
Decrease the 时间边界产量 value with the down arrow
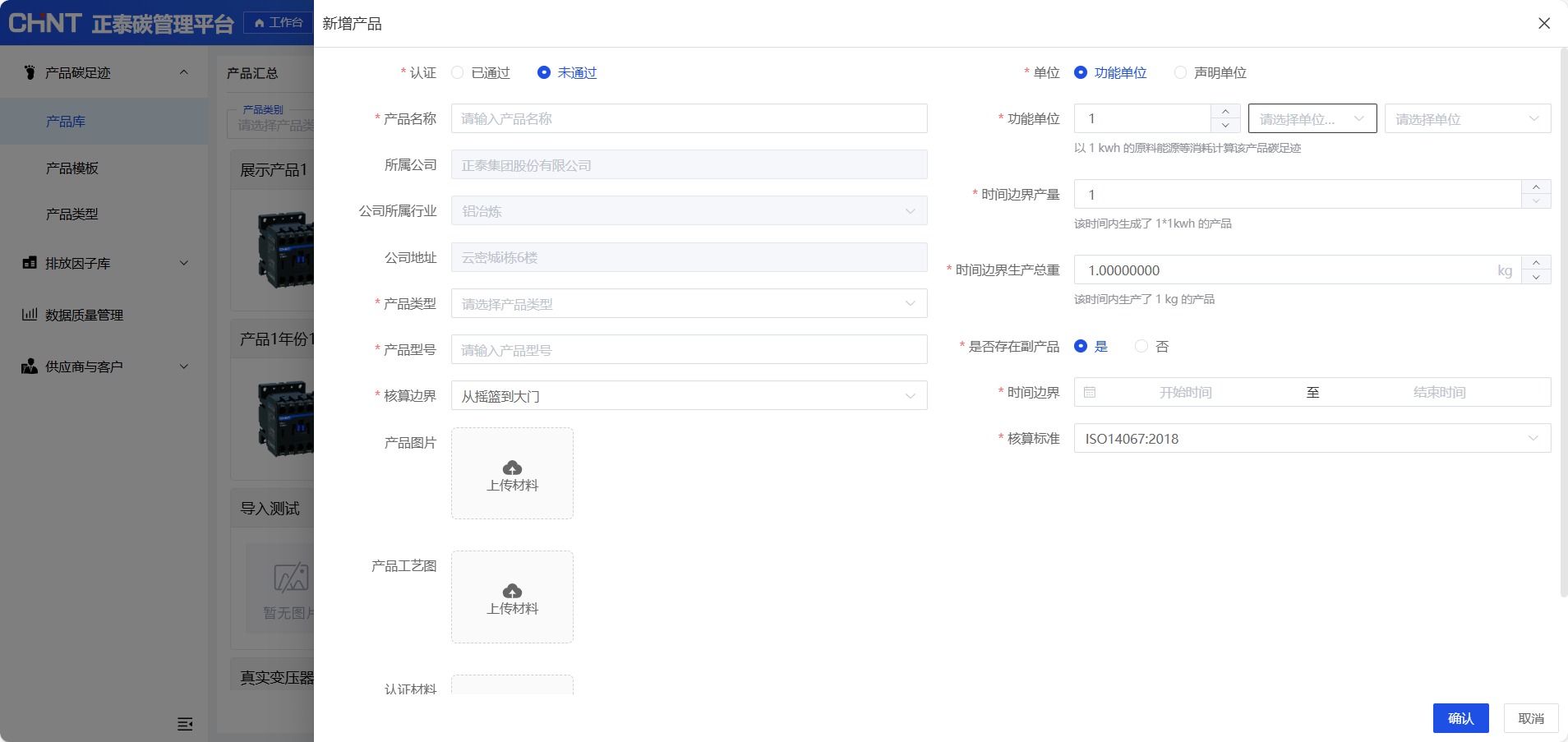(1536, 201)
